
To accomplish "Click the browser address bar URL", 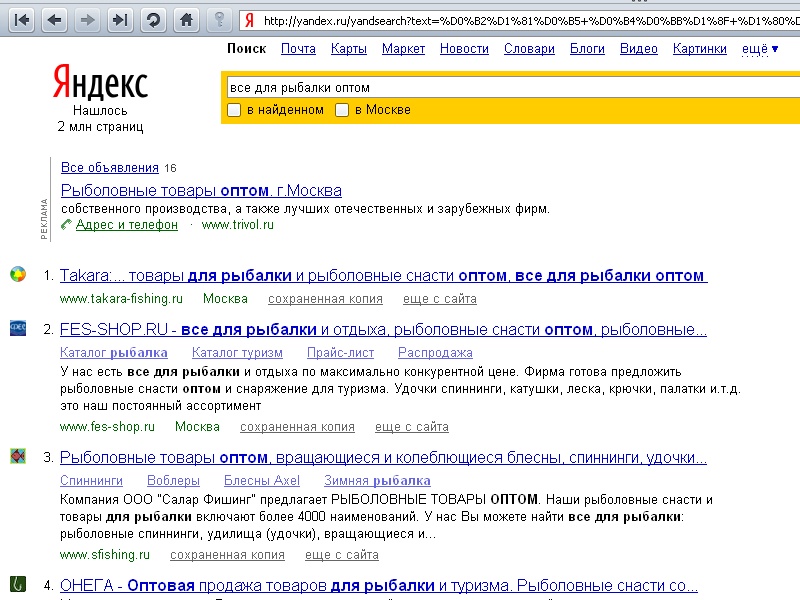I will [x=531, y=21].
